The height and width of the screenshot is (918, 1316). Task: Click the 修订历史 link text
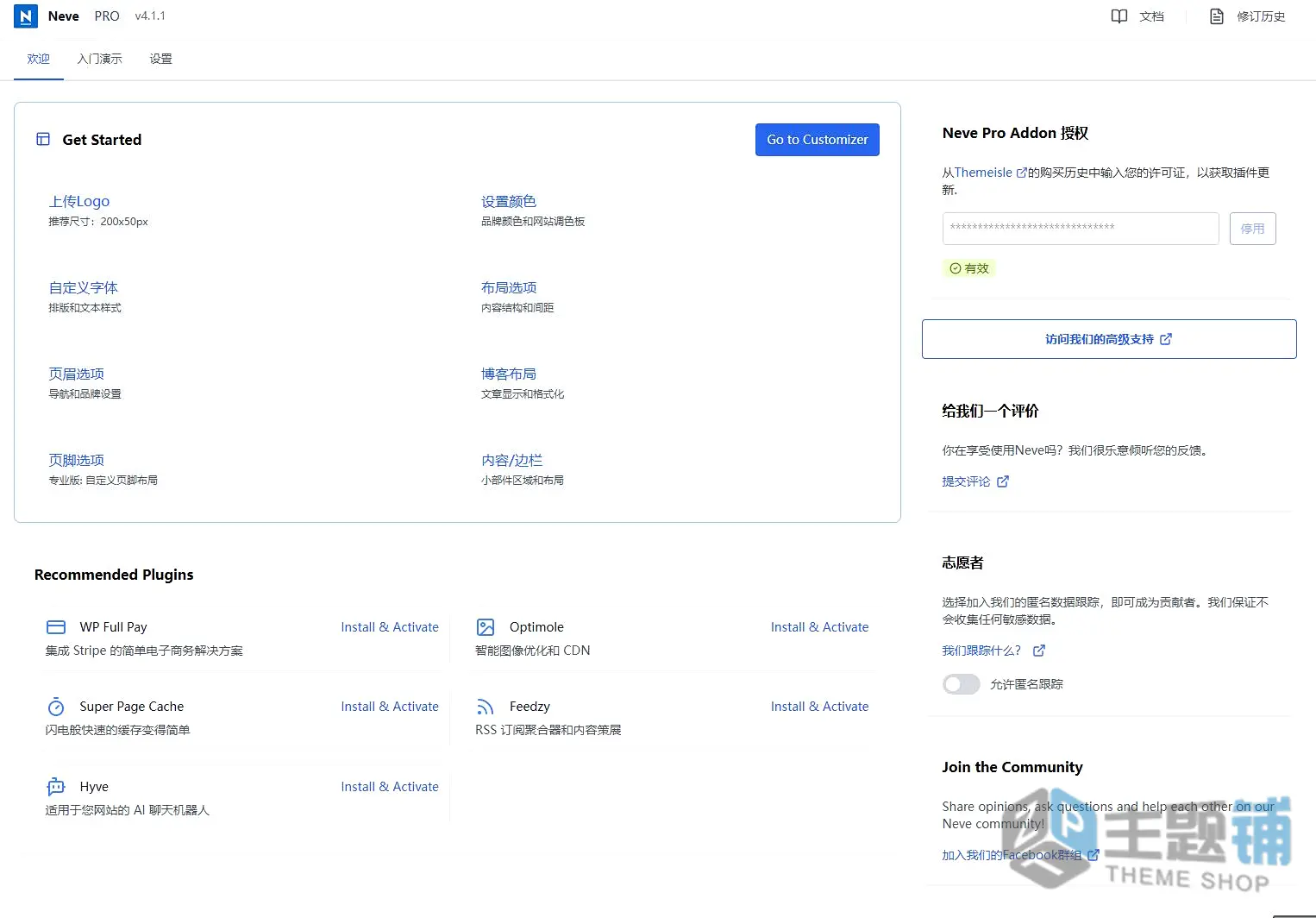click(x=1261, y=16)
